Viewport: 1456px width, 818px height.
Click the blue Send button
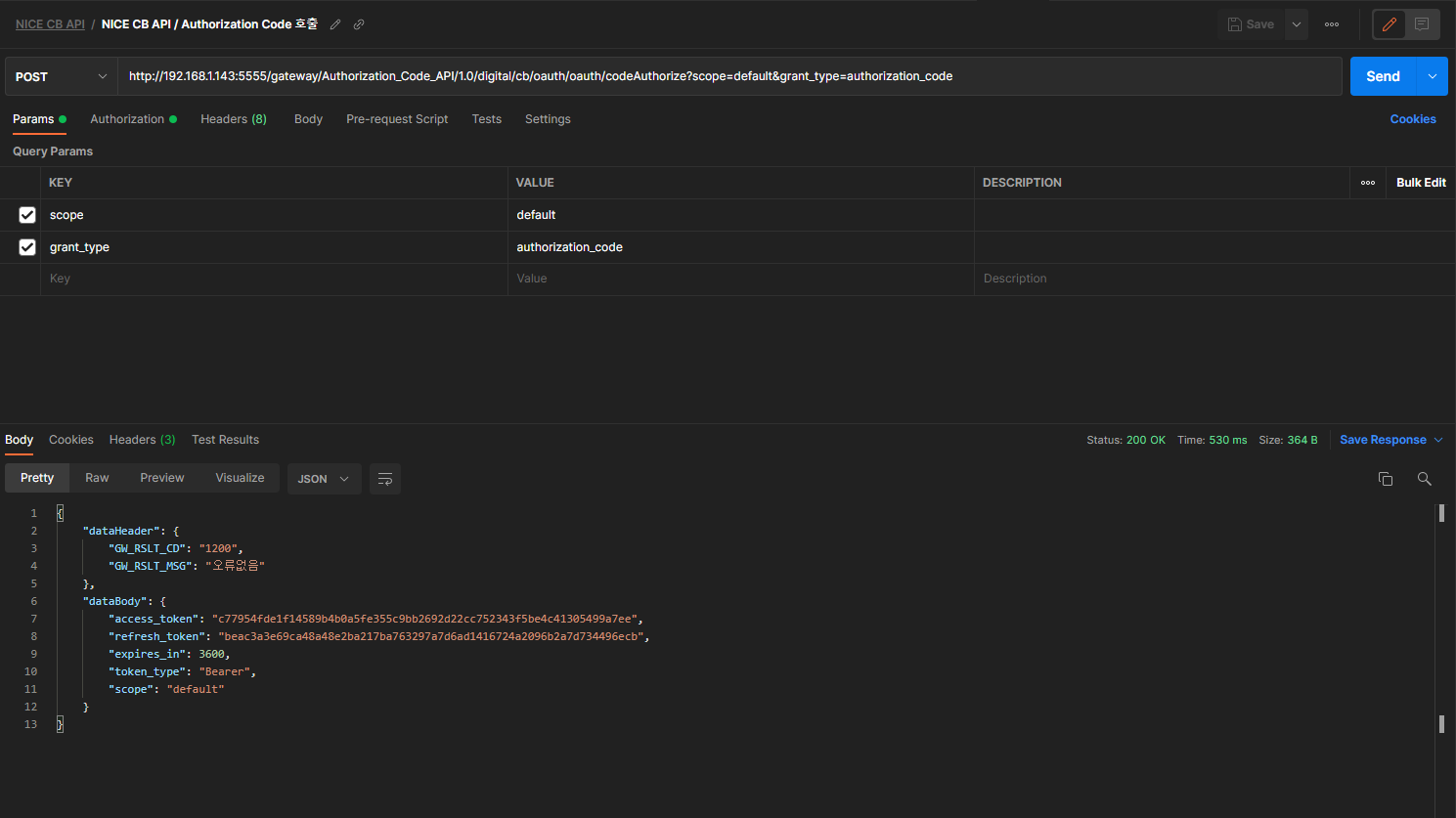pyautogui.click(x=1383, y=76)
